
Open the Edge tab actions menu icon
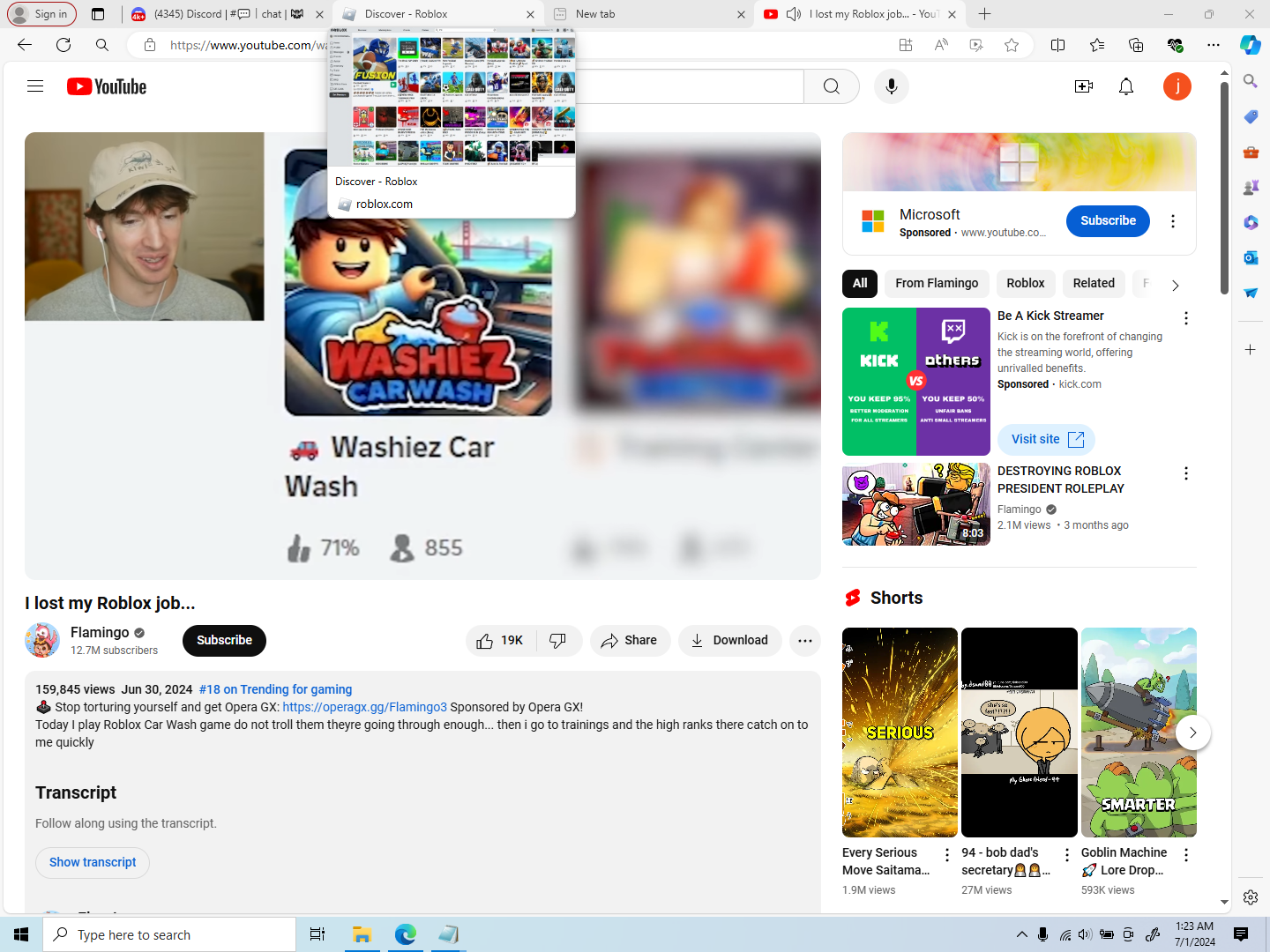click(98, 14)
